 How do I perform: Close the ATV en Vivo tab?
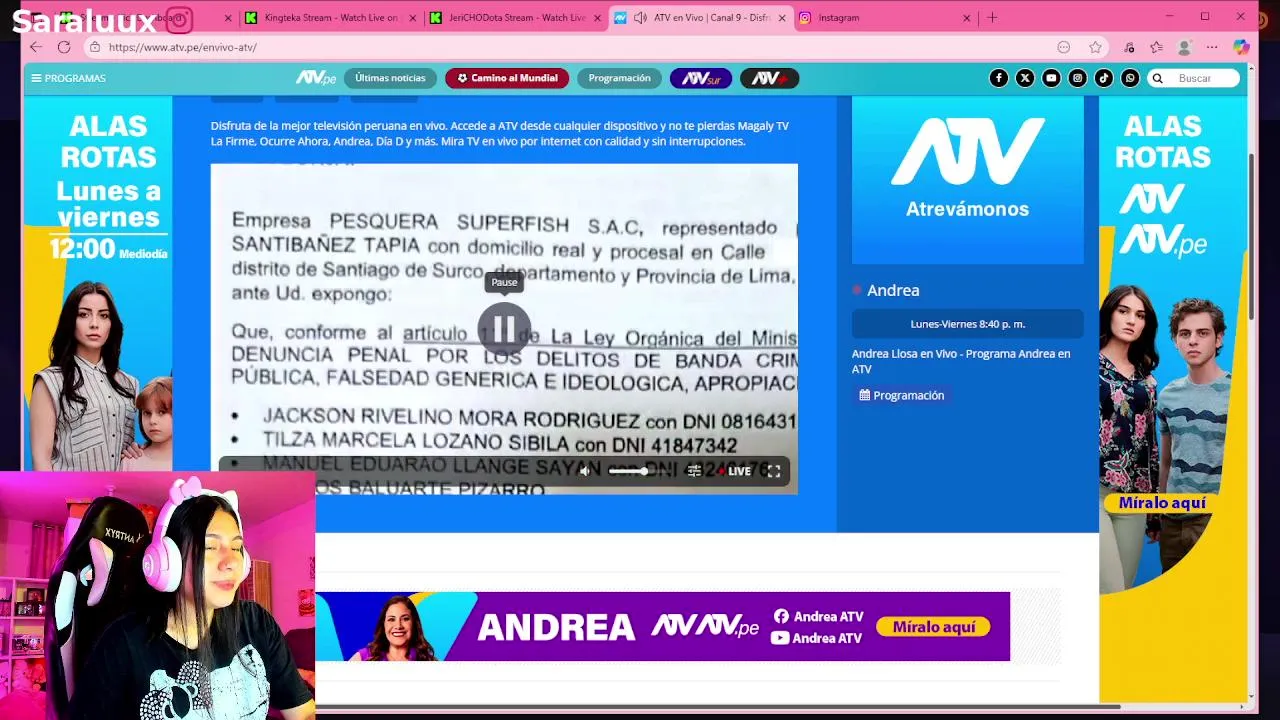pyautogui.click(x=782, y=18)
